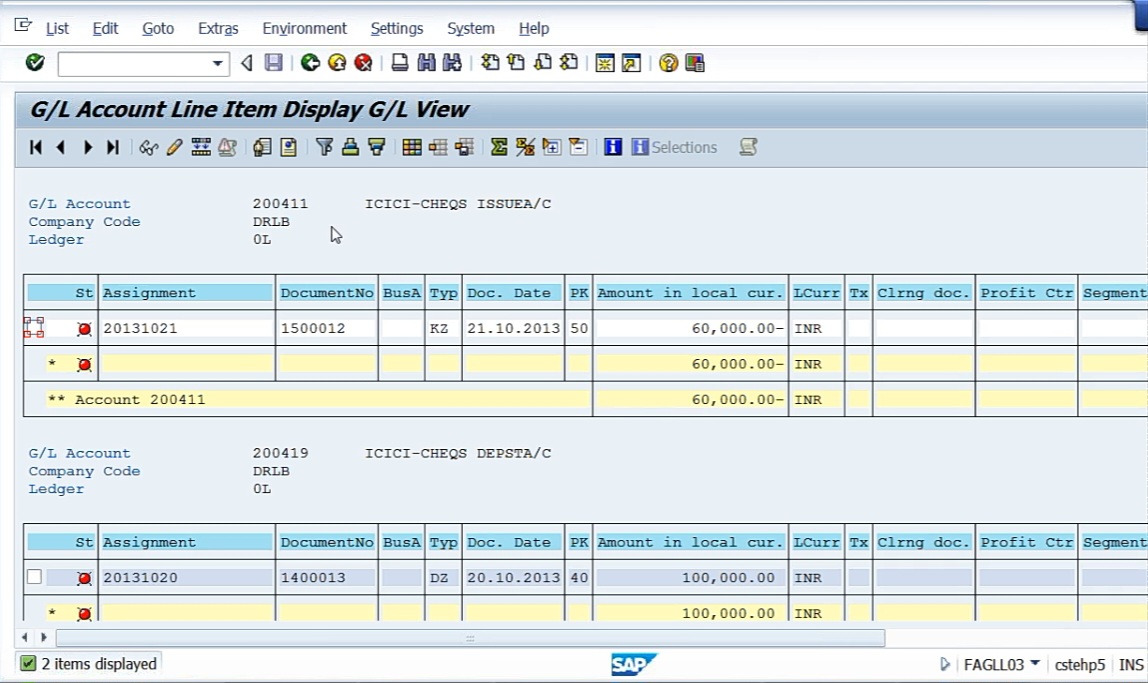1148x683 pixels.
Task: Click the Assignment column header for account 200411
Action: click(186, 293)
